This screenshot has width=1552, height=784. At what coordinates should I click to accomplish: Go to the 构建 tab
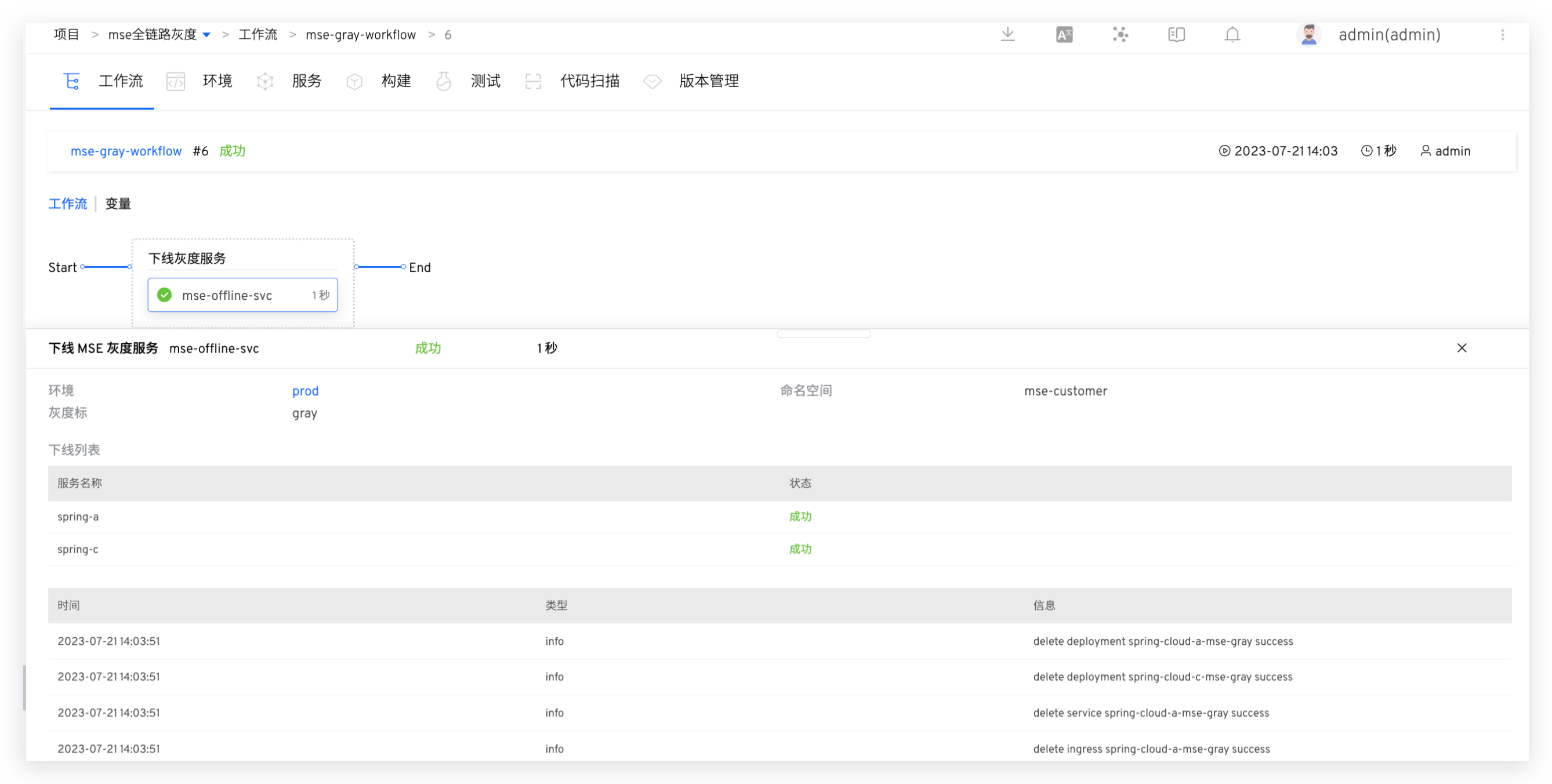click(x=396, y=81)
